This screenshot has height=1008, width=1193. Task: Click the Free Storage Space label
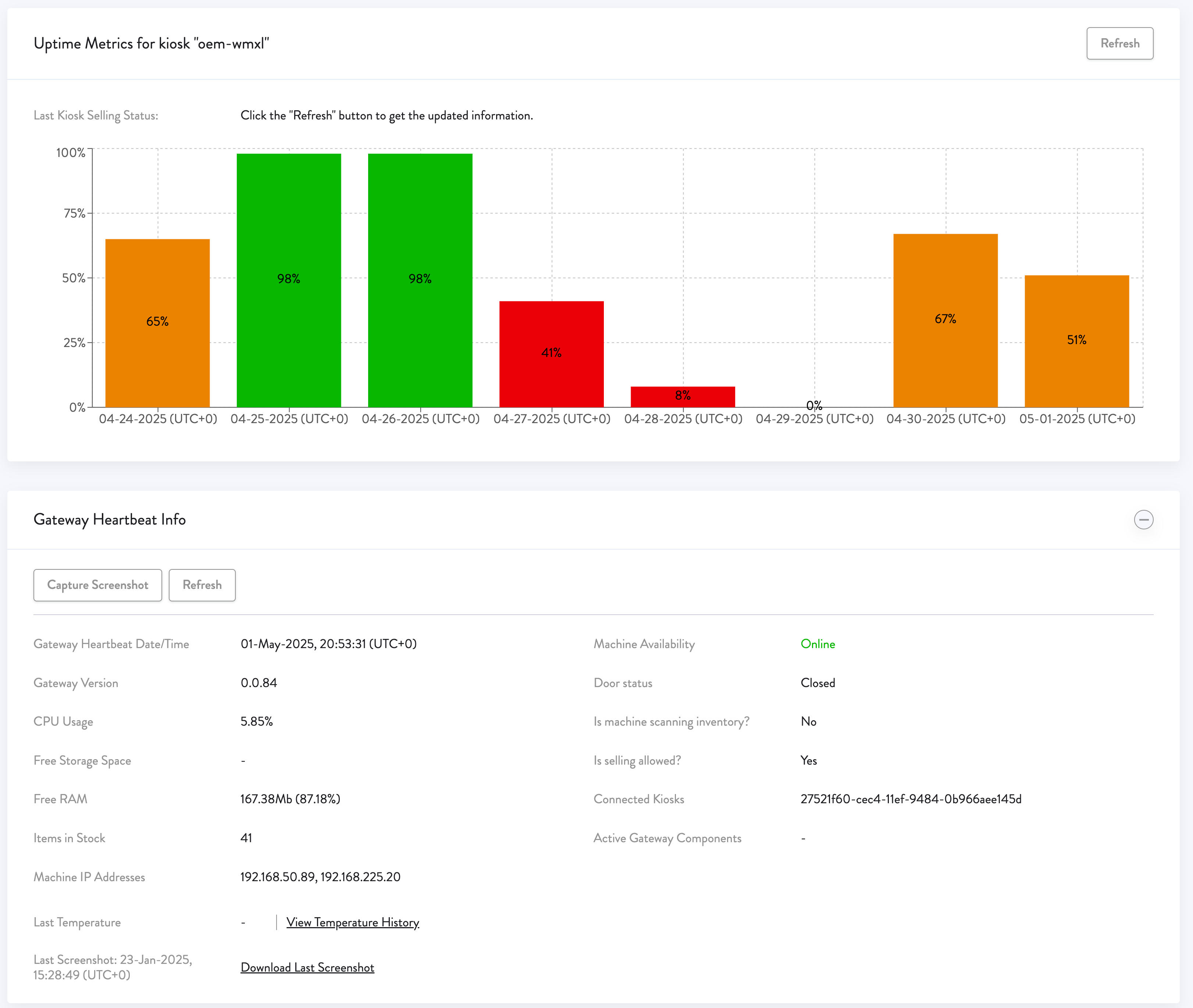82,761
